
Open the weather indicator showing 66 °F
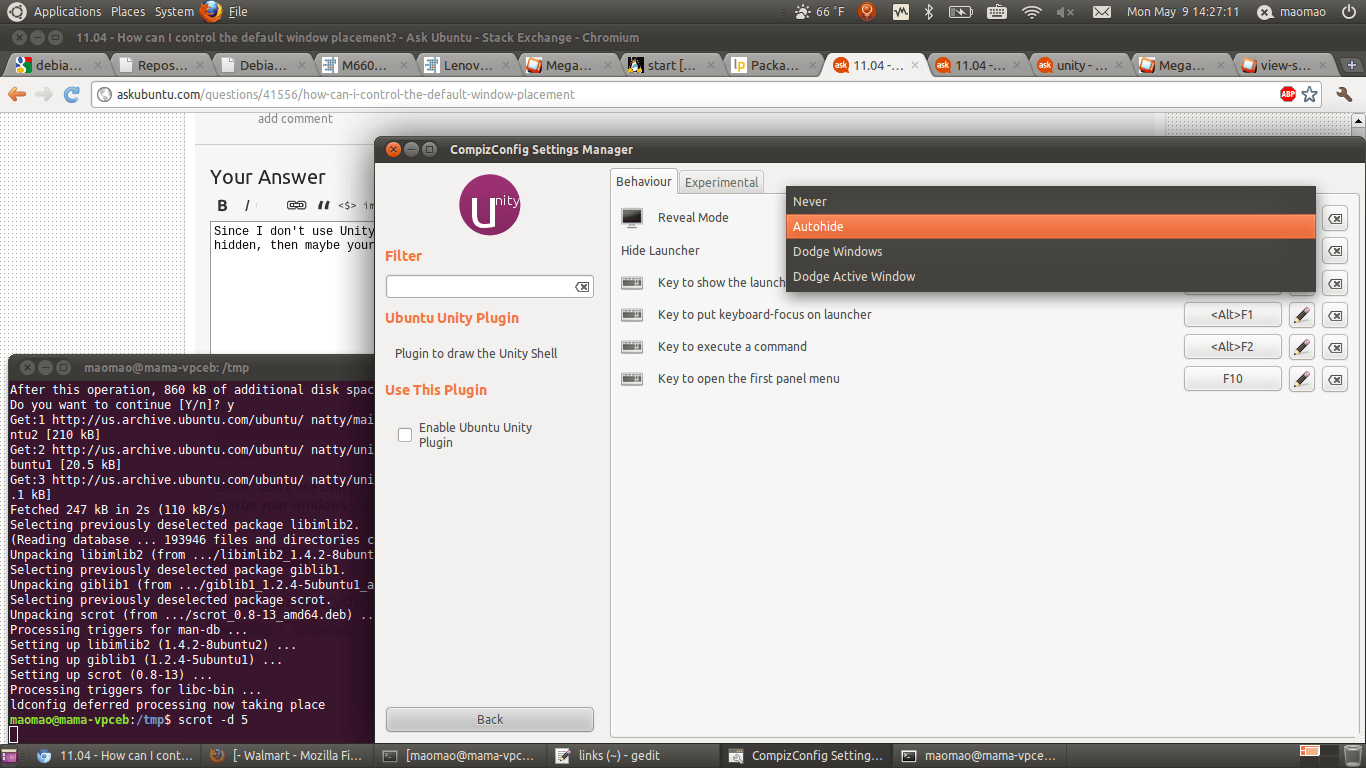(819, 12)
